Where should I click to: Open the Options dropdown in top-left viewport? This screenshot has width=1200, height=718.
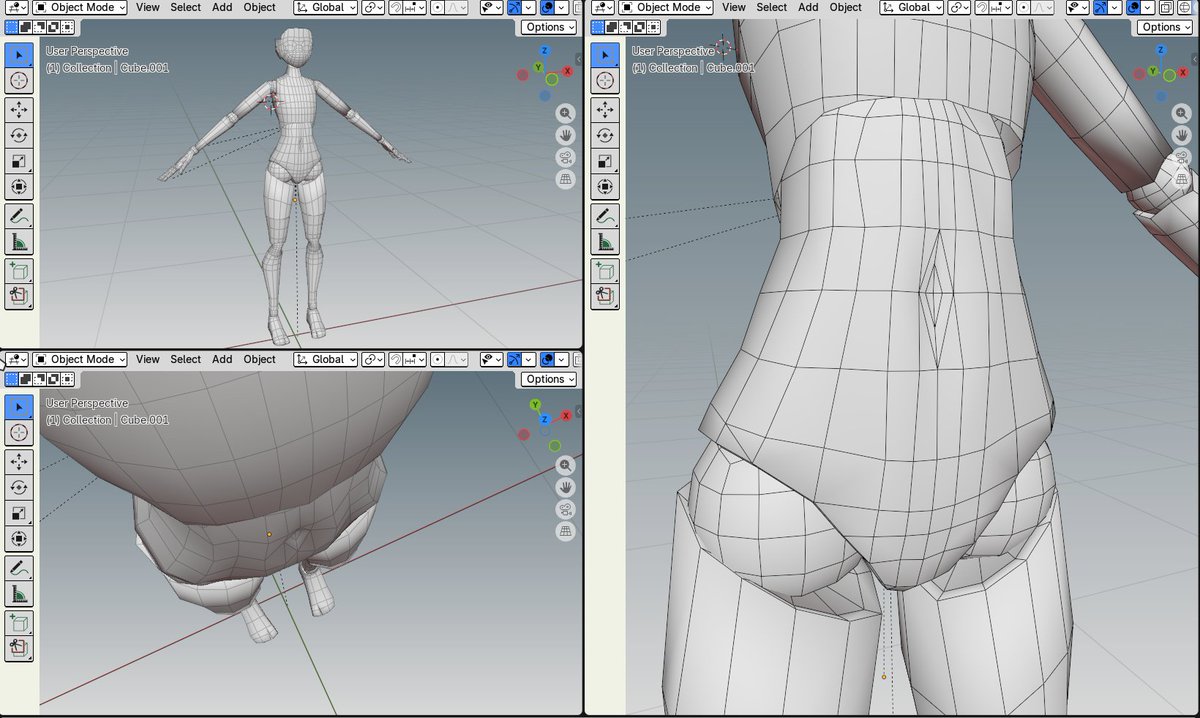pos(549,27)
